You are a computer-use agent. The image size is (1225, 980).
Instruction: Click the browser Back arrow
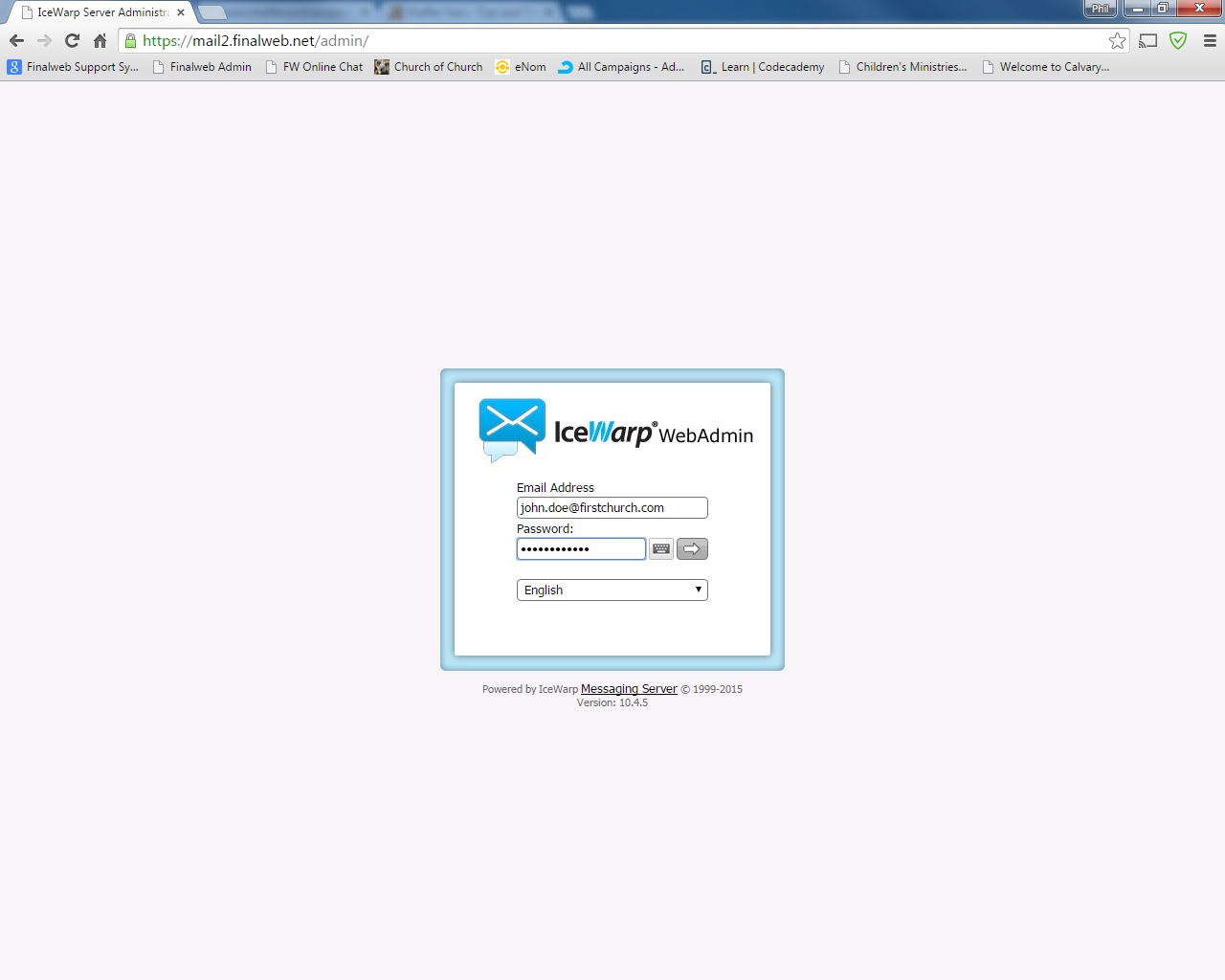(x=16, y=40)
